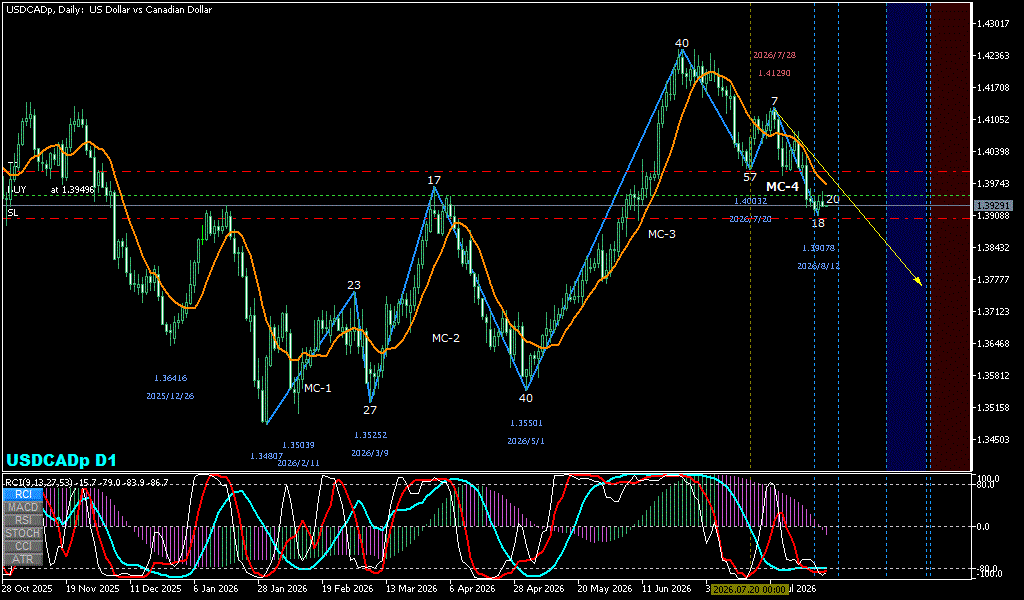This screenshot has width=1024, height=600.
Task: Click the MC-2 wave label
Action: pos(445,338)
